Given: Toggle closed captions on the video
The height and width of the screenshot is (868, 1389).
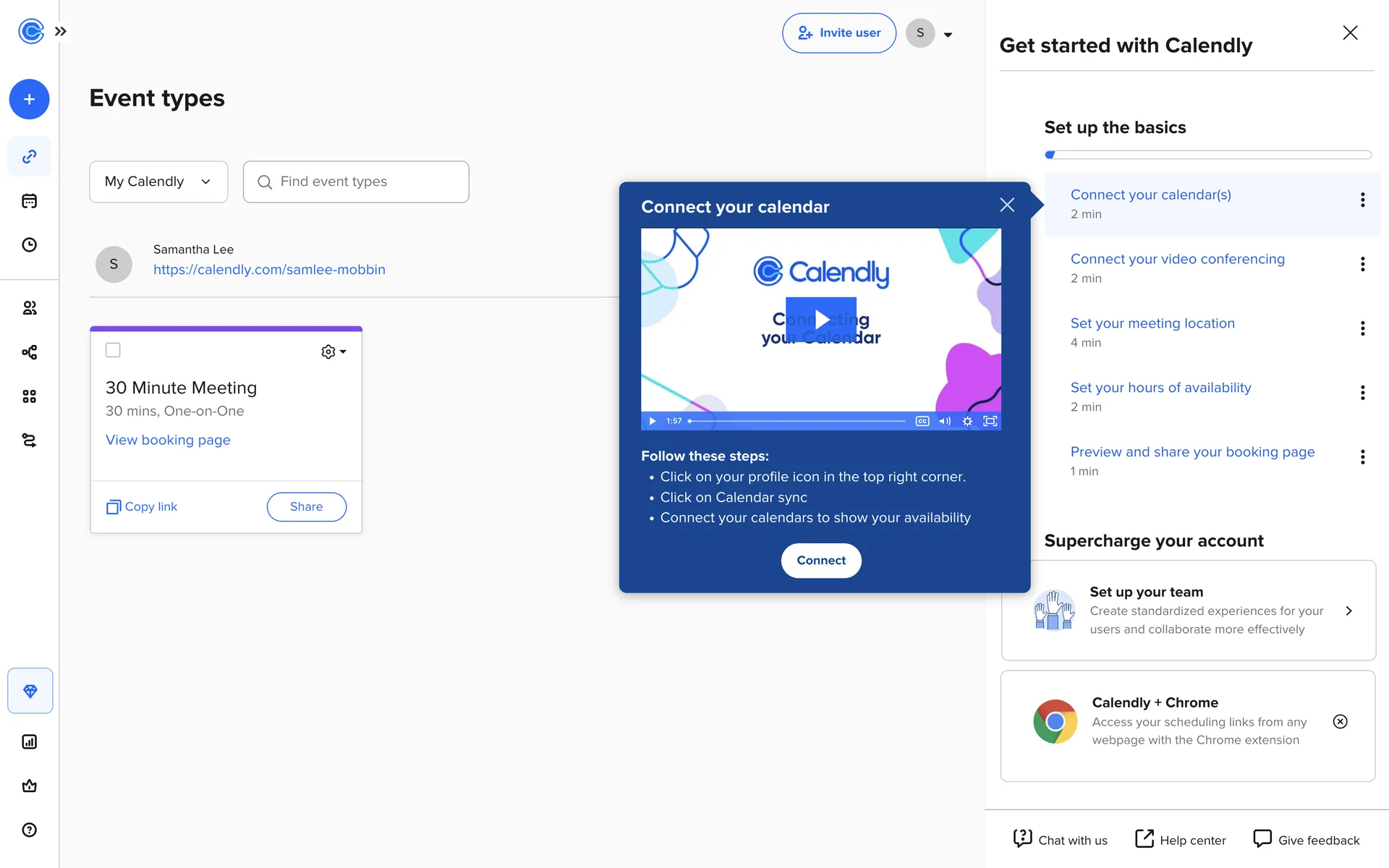Looking at the screenshot, I should click(x=922, y=421).
